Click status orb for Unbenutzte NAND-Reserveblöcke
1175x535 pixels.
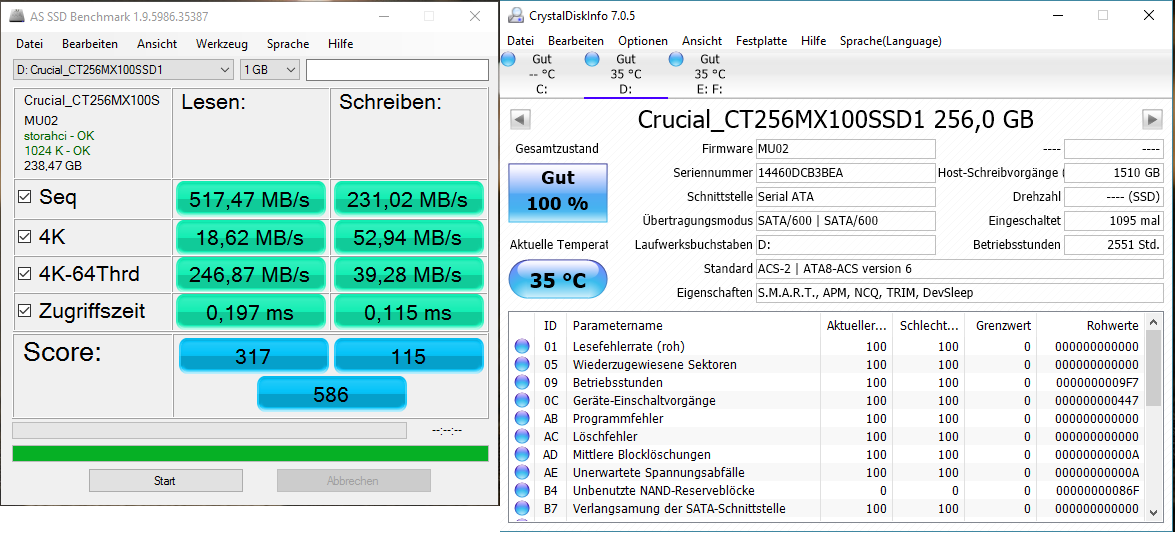tap(522, 490)
